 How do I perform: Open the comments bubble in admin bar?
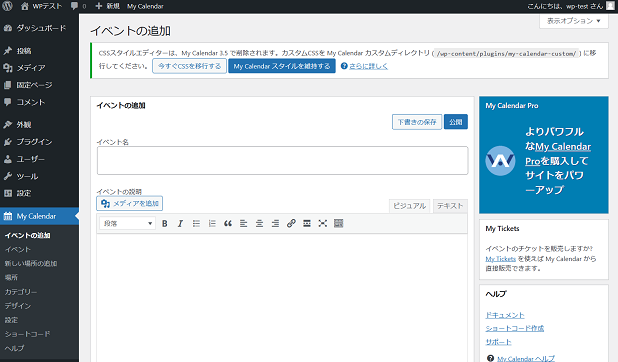coord(78,6)
